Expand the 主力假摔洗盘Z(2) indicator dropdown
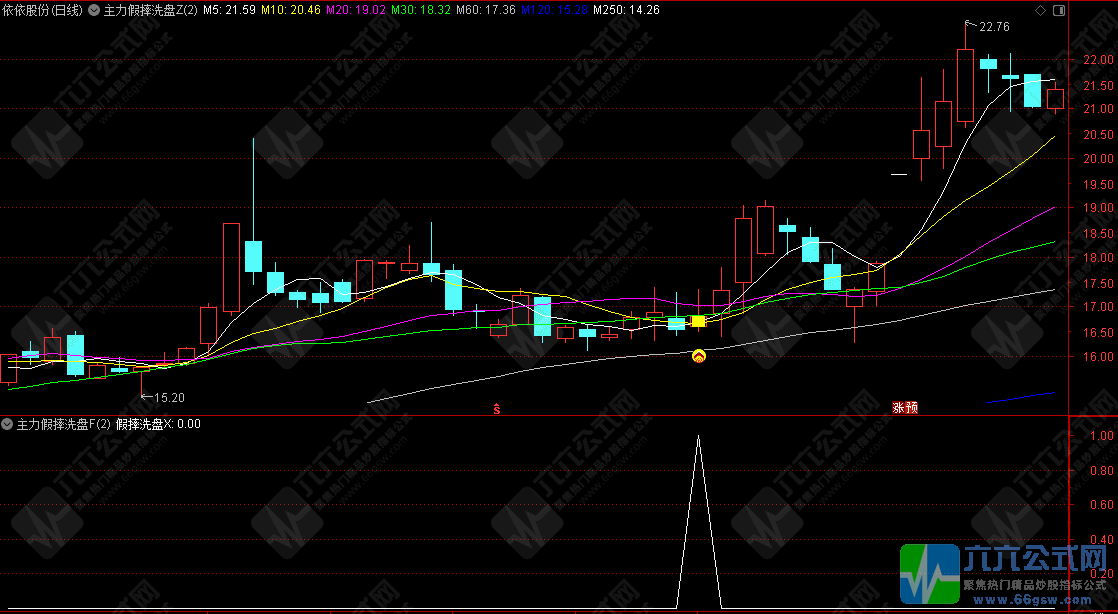This screenshot has height=614, width=1118. coord(95,10)
